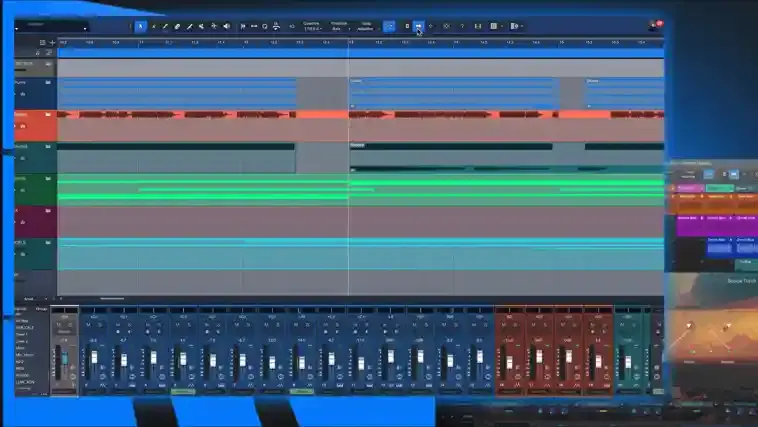The width and height of the screenshot is (758, 427).
Task: Click the folder icon on the orange track header
Action: click(x=48, y=115)
